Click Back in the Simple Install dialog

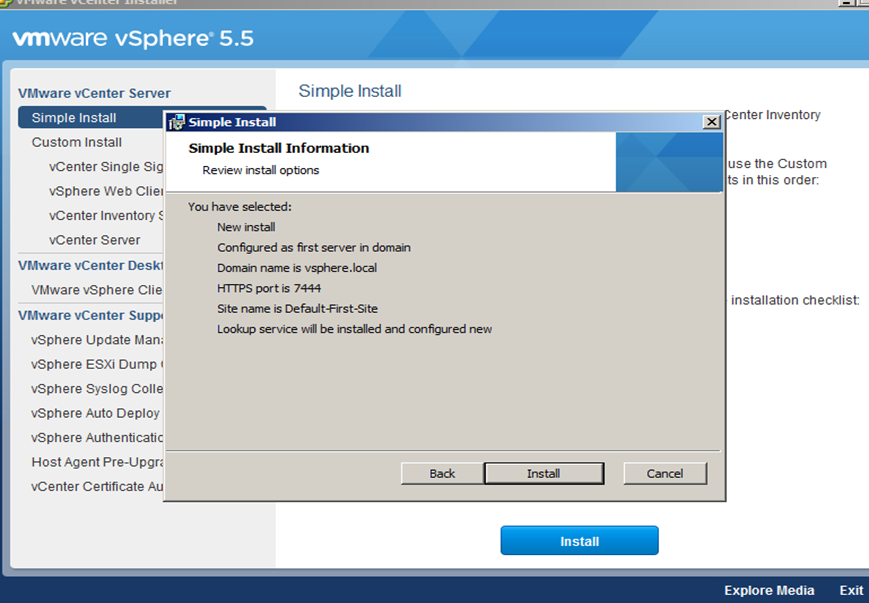442,473
